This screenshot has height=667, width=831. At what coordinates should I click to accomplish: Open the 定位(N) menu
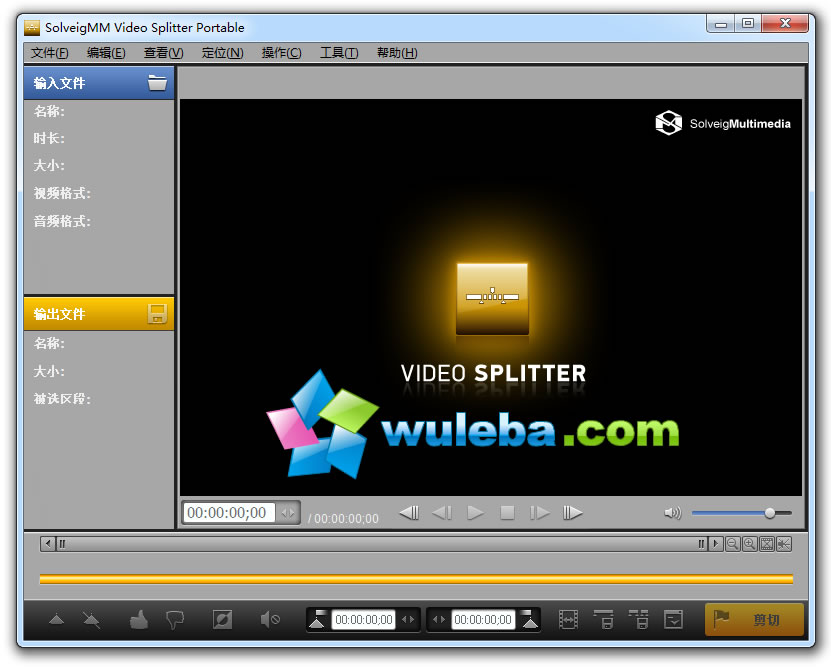tap(222, 53)
